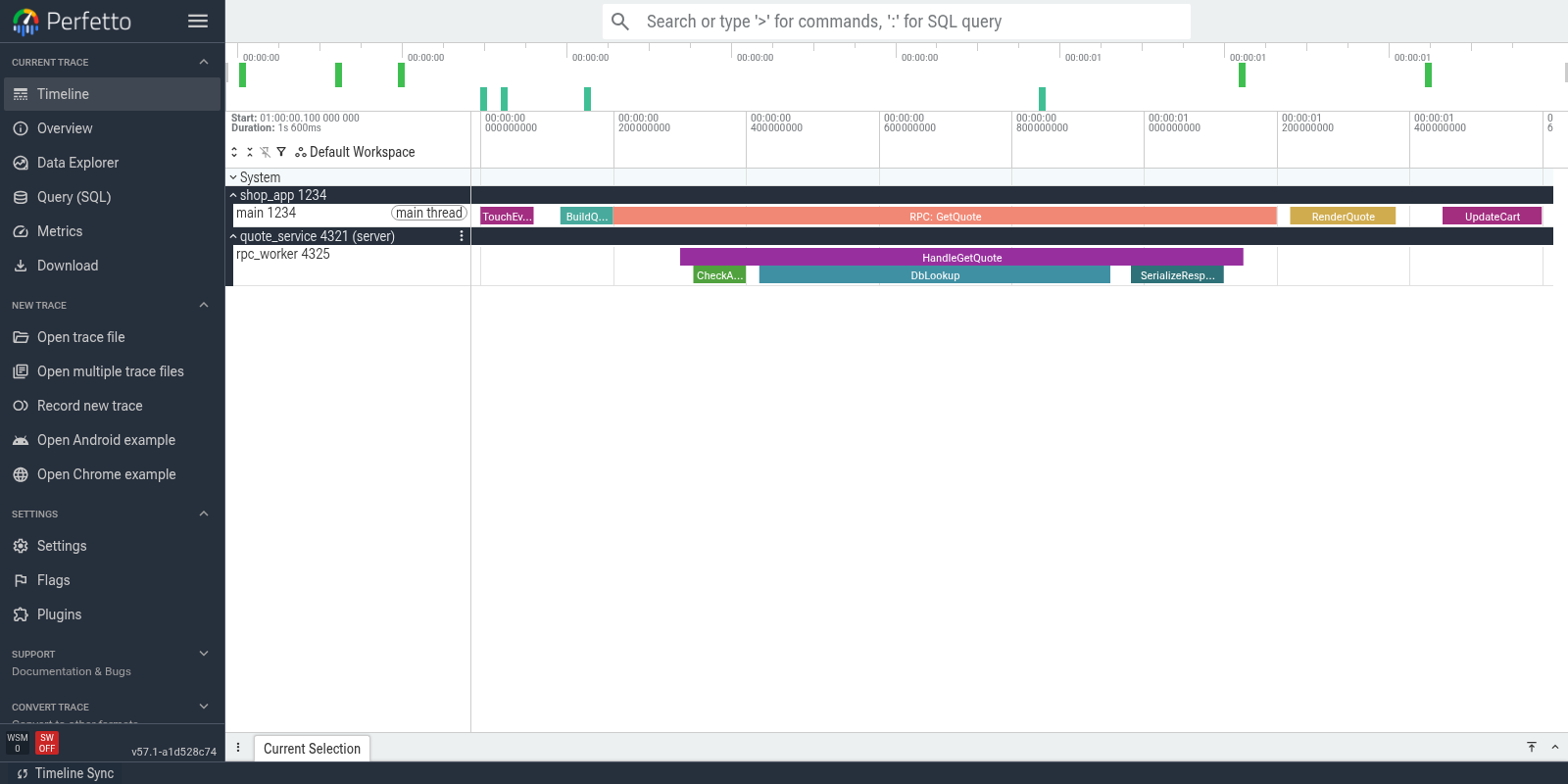Collapse the System track group

point(233,177)
